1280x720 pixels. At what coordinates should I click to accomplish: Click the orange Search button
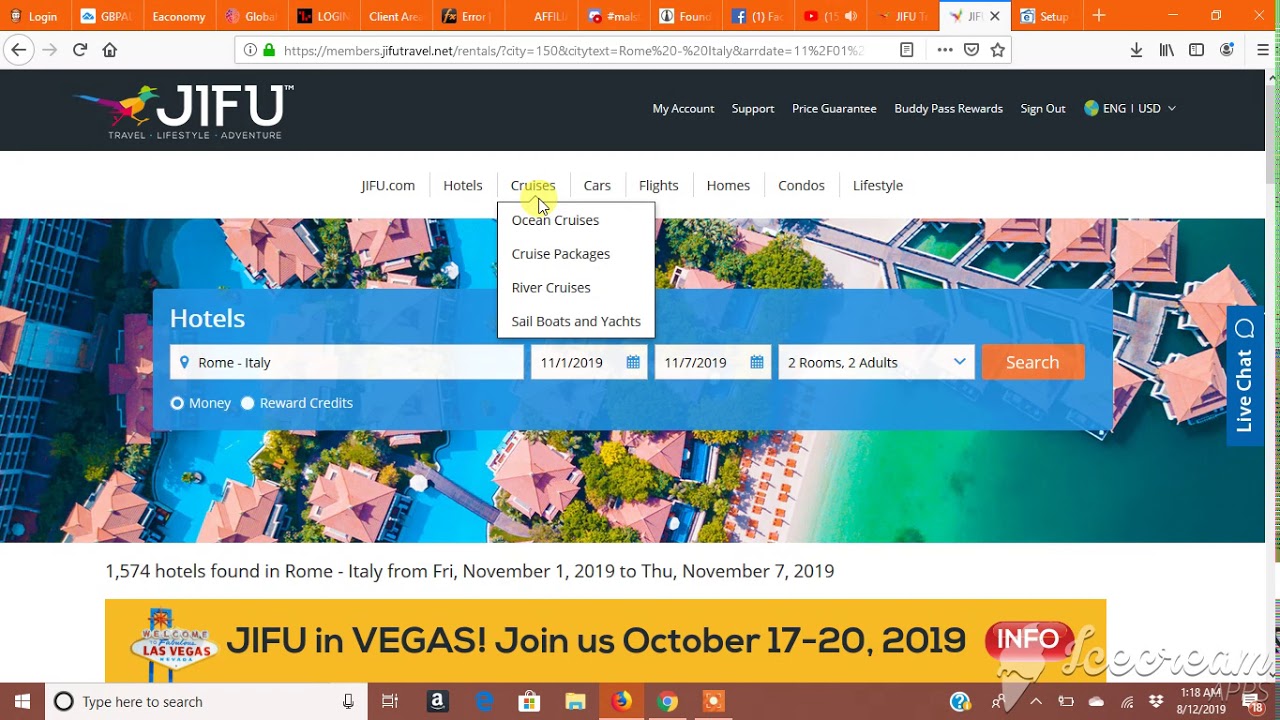click(1033, 362)
